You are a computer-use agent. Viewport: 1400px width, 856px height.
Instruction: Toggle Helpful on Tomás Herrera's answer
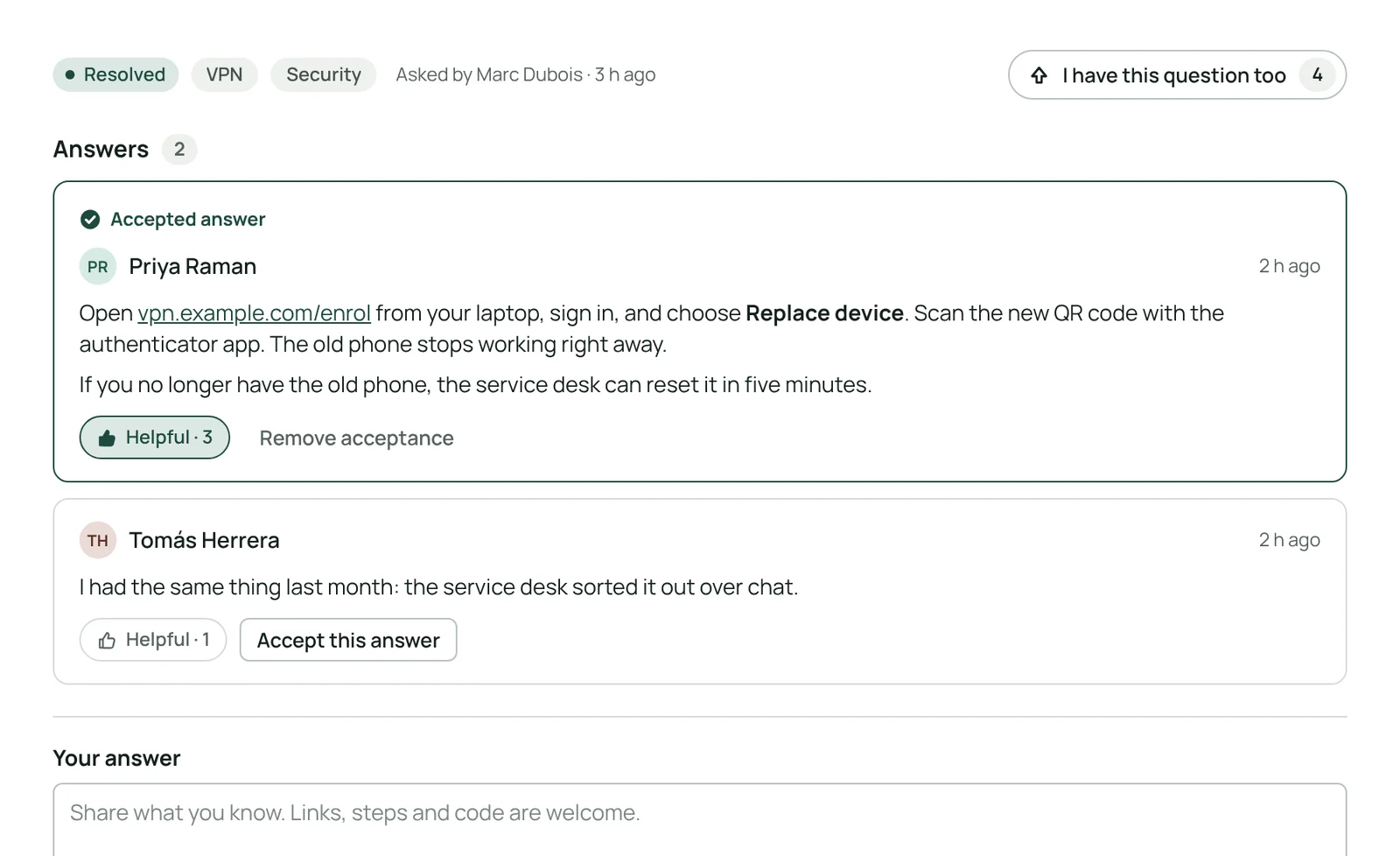click(153, 640)
